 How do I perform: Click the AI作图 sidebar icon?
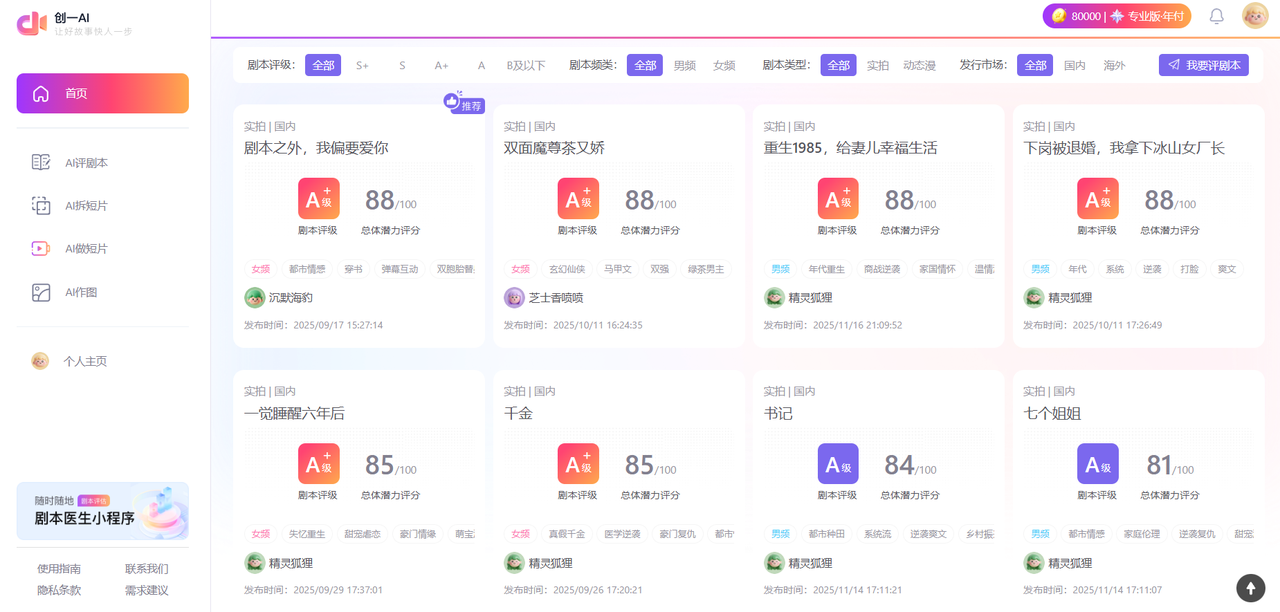(x=41, y=292)
